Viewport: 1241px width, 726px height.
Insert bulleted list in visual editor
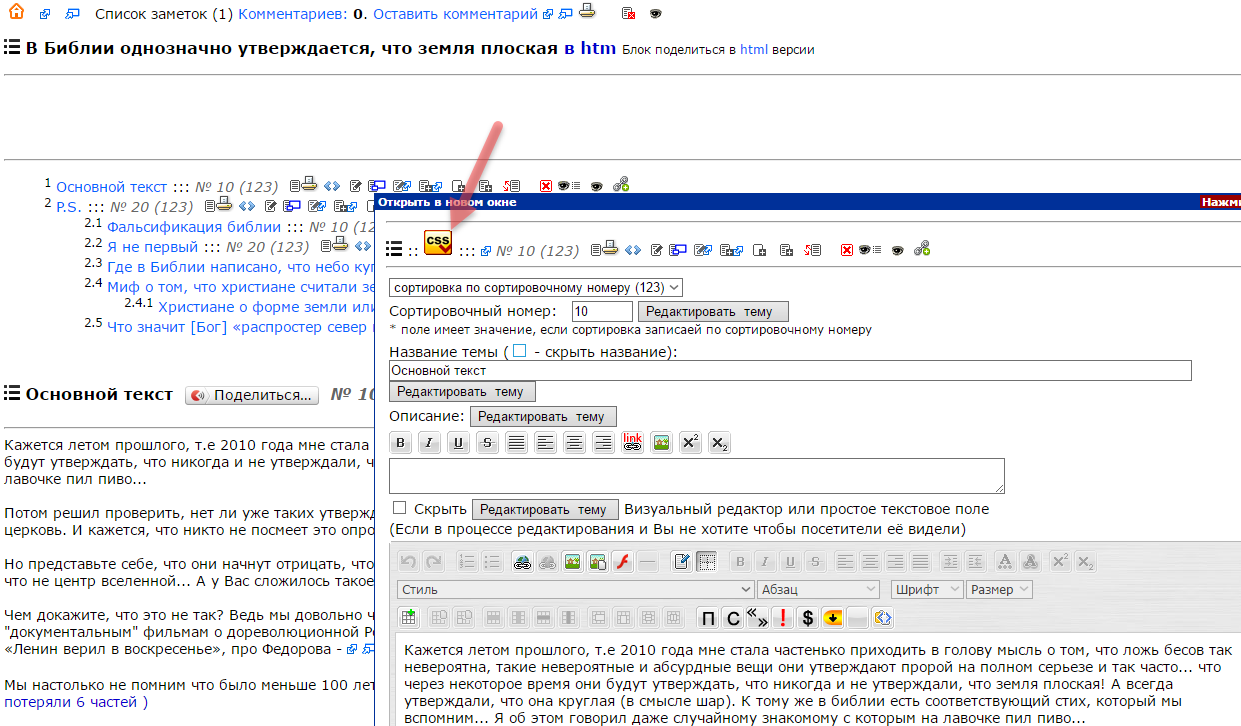tap(491, 562)
